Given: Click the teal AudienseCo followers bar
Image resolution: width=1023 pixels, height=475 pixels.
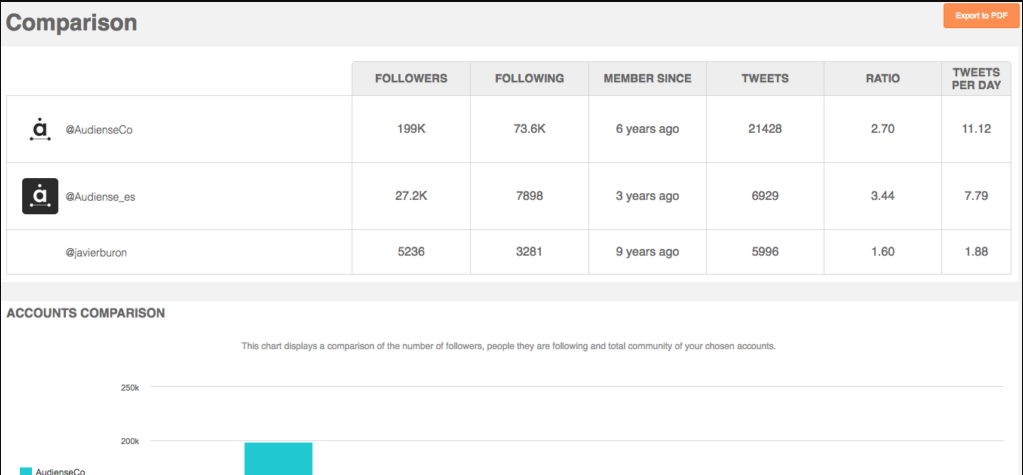Looking at the screenshot, I should 279,459.
